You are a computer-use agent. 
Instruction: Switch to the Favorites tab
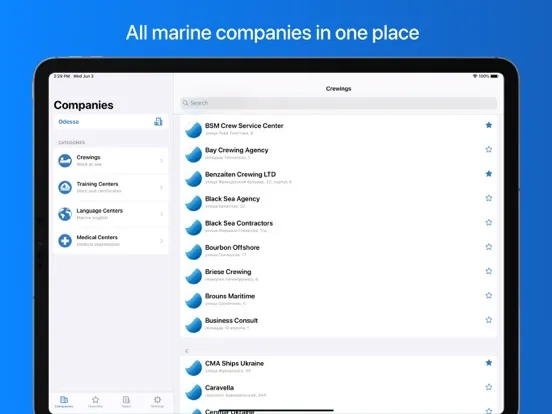click(95, 402)
